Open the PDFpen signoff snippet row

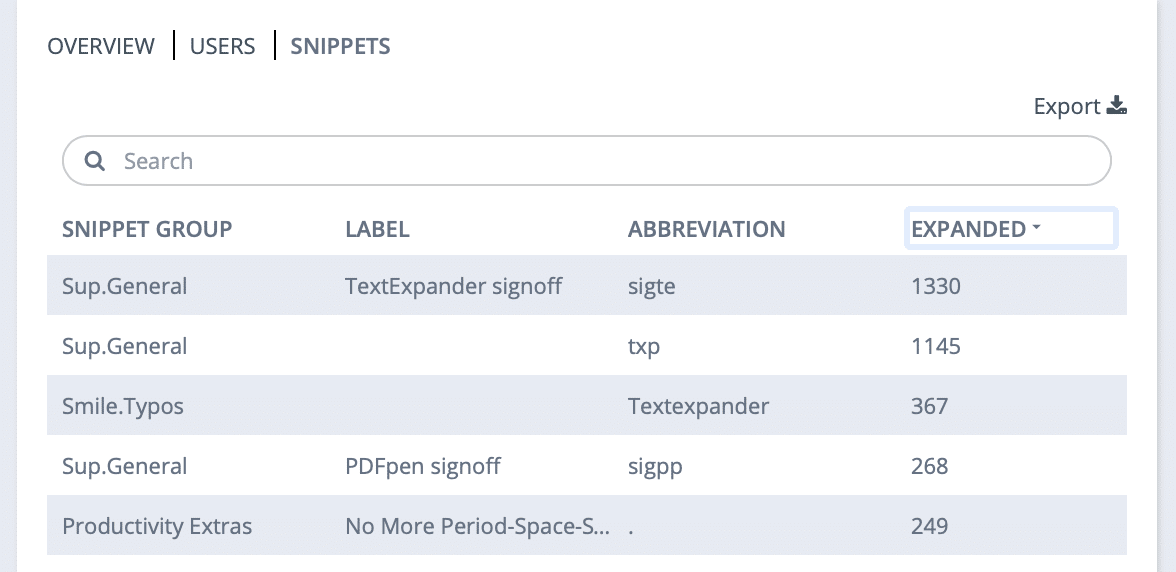click(x=586, y=466)
